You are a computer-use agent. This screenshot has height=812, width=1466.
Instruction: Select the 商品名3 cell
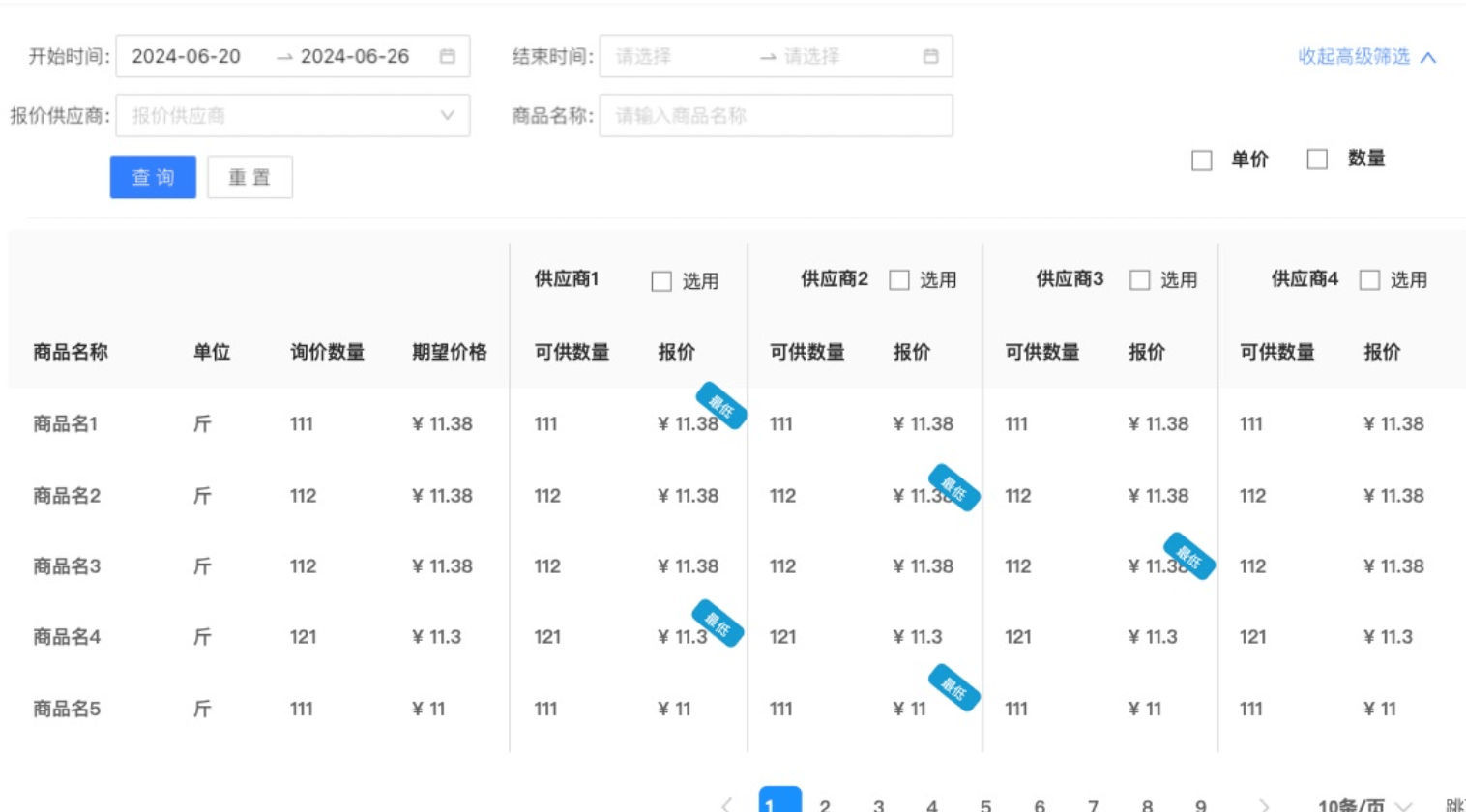pos(67,566)
